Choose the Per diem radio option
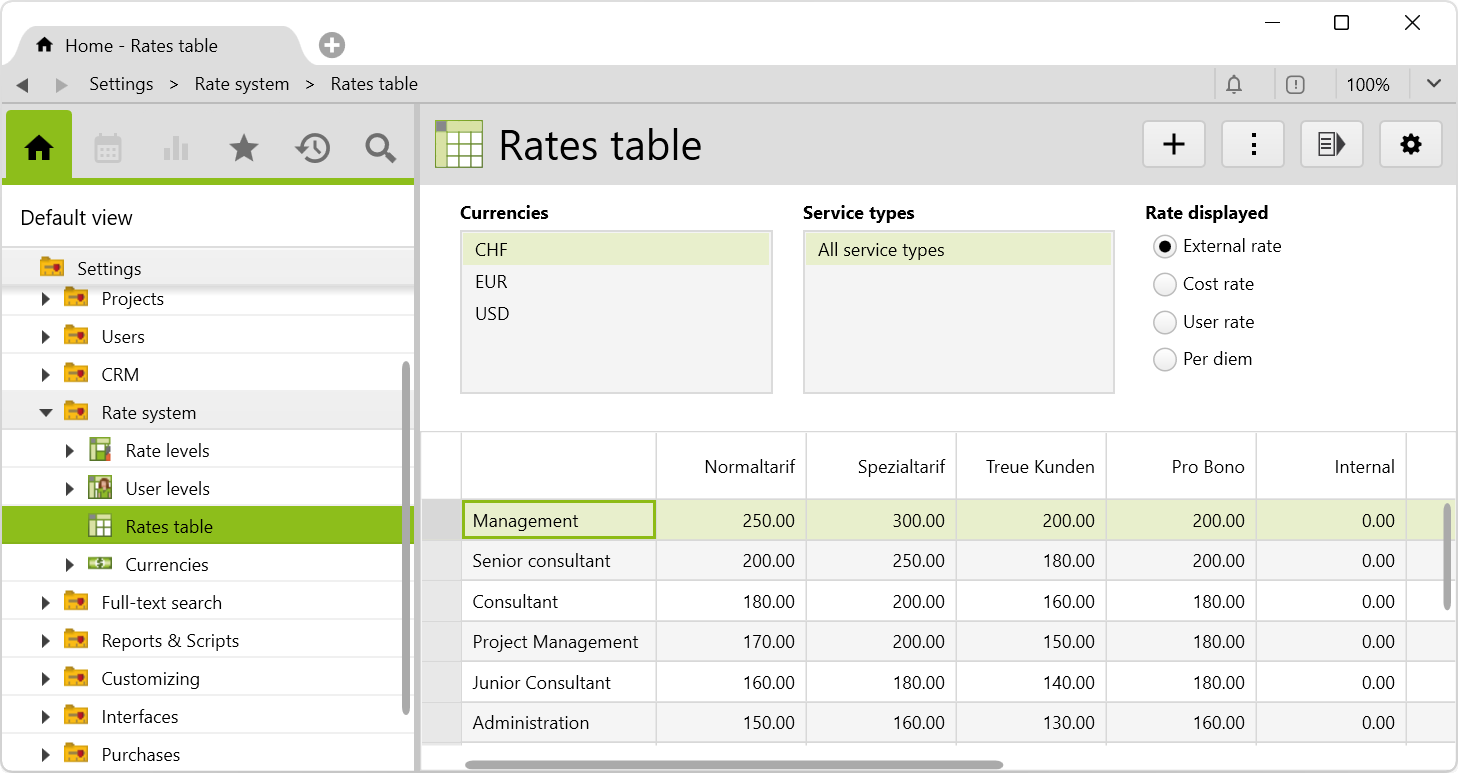1458x773 pixels. coord(1164,359)
